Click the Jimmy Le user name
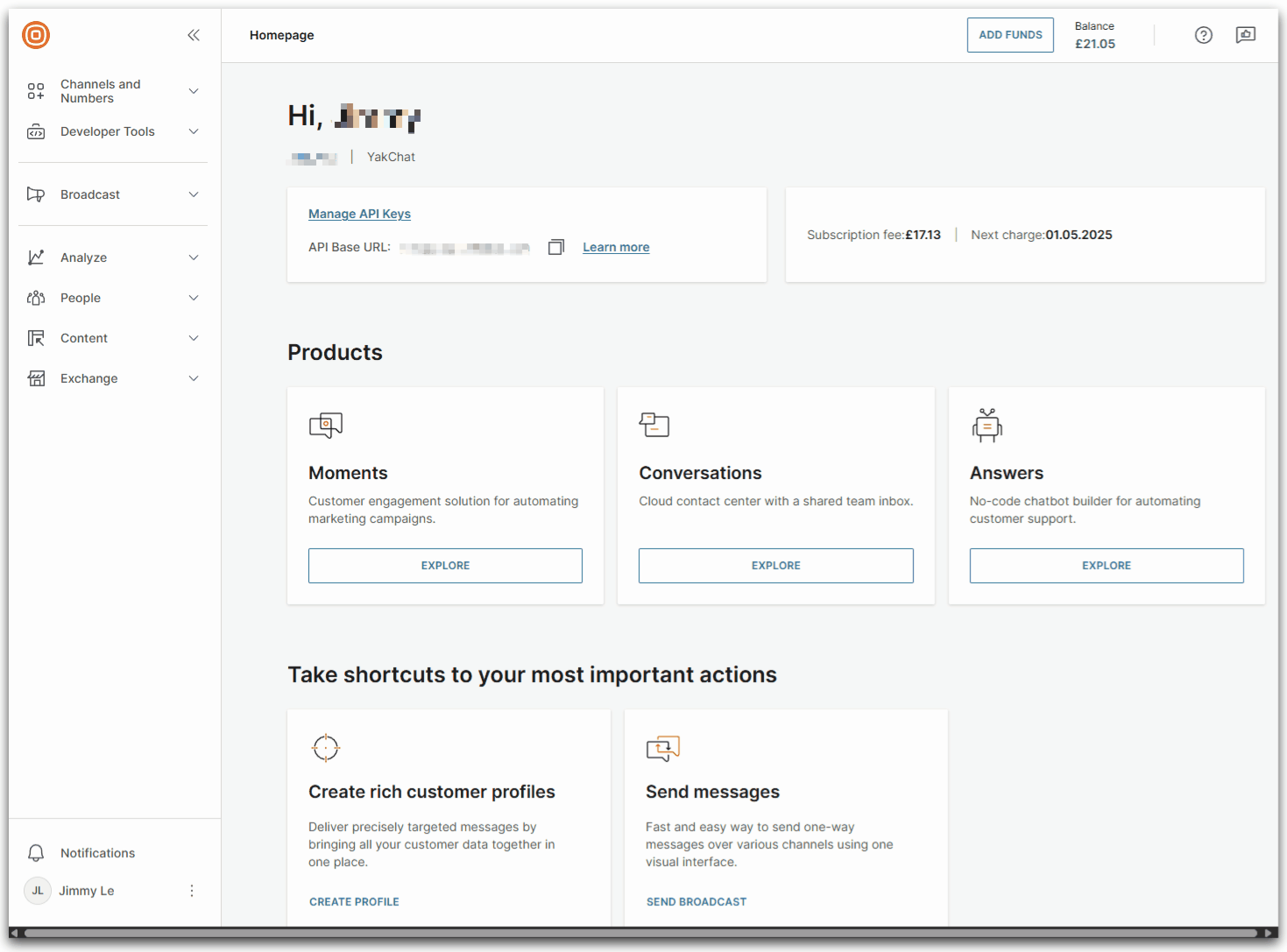1287x952 pixels. 87,891
